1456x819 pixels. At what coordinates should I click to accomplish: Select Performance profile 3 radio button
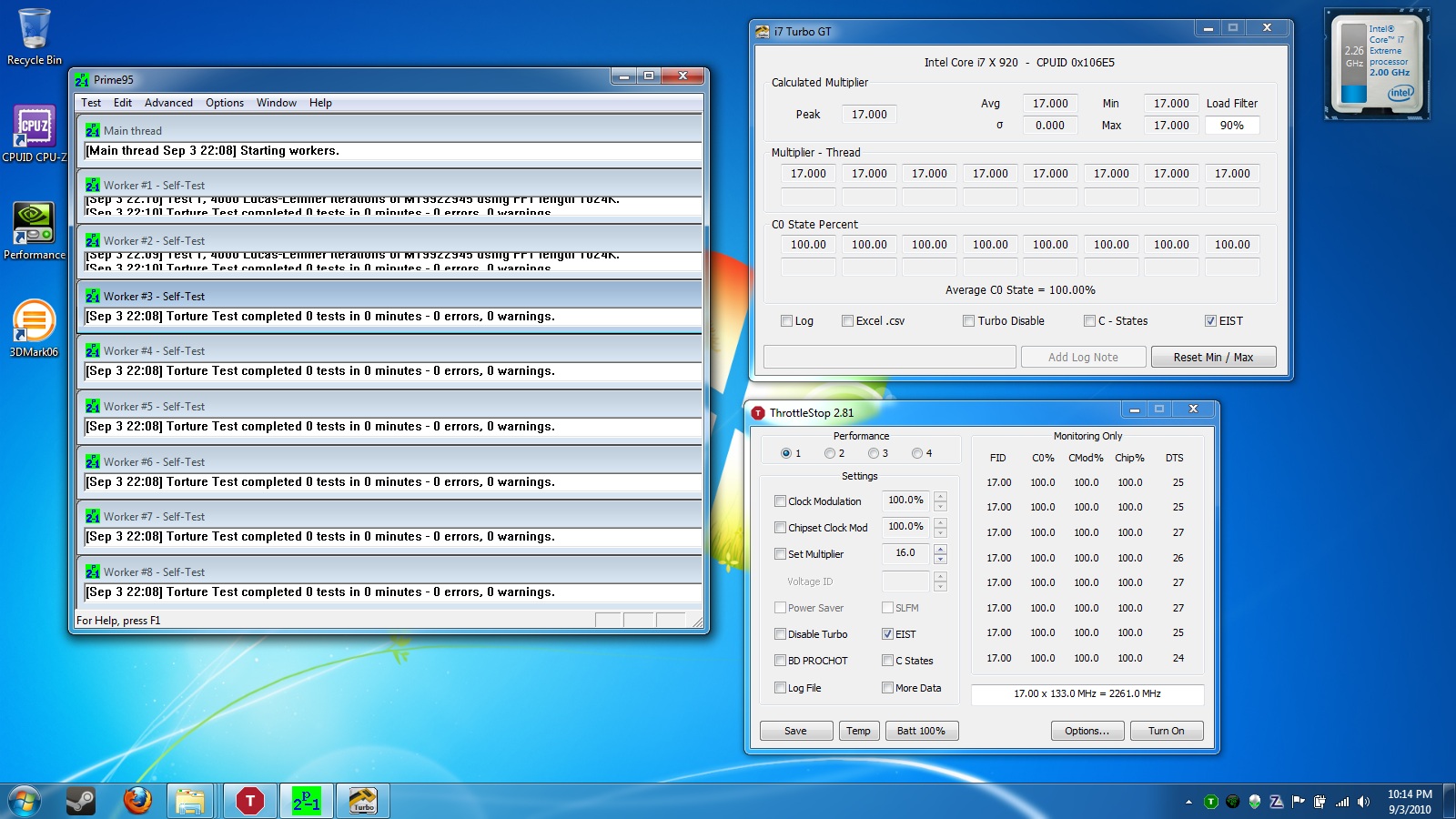tap(874, 453)
